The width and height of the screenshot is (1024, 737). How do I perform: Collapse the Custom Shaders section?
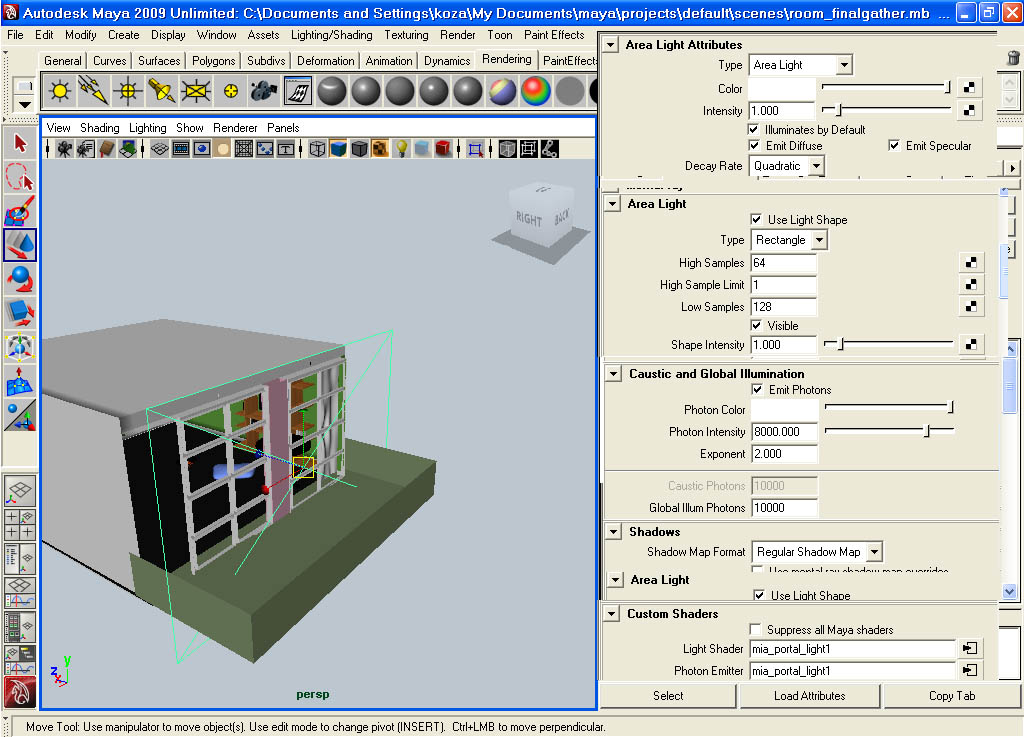(x=611, y=614)
